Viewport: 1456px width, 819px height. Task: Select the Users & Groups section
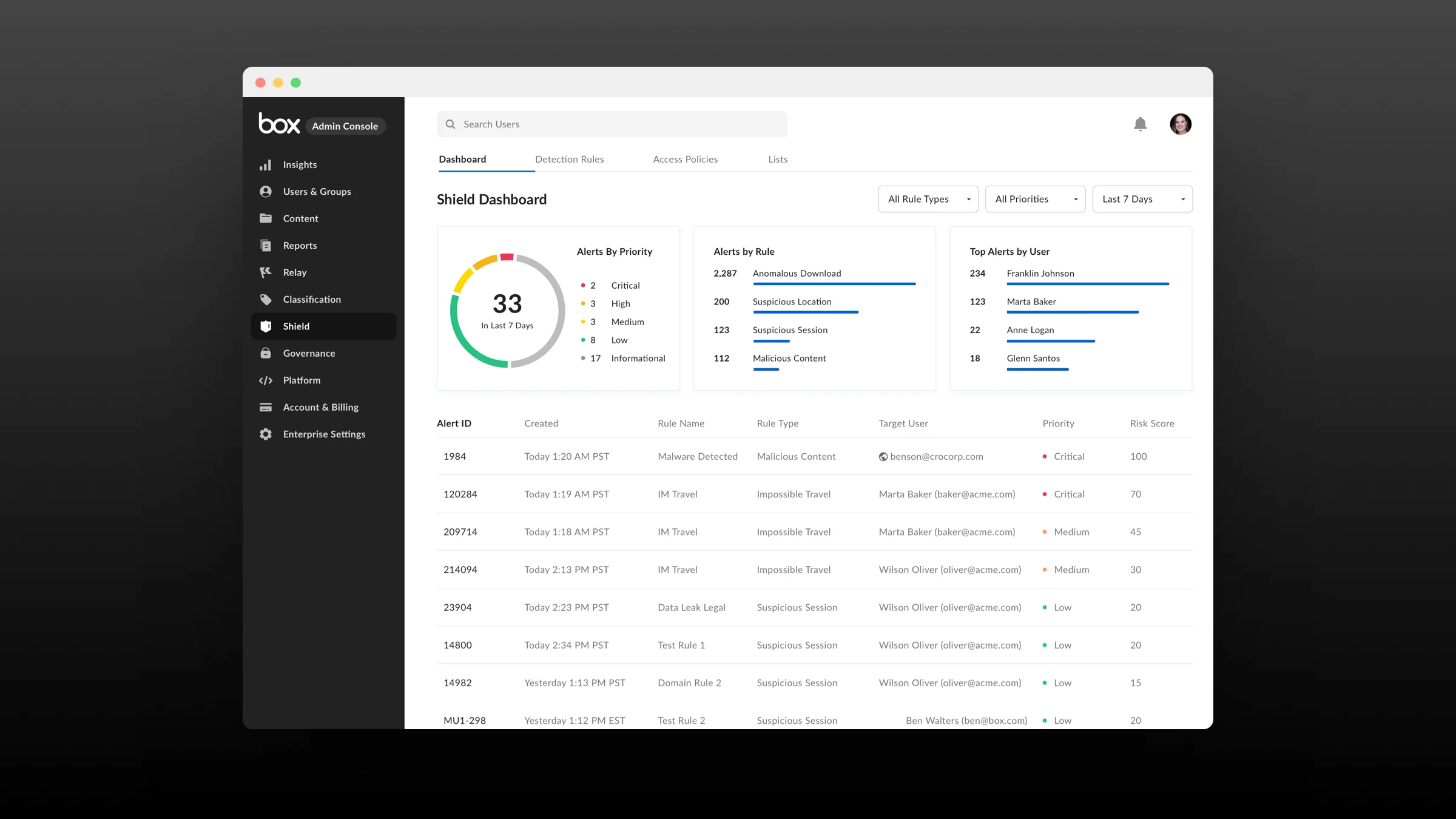click(317, 191)
